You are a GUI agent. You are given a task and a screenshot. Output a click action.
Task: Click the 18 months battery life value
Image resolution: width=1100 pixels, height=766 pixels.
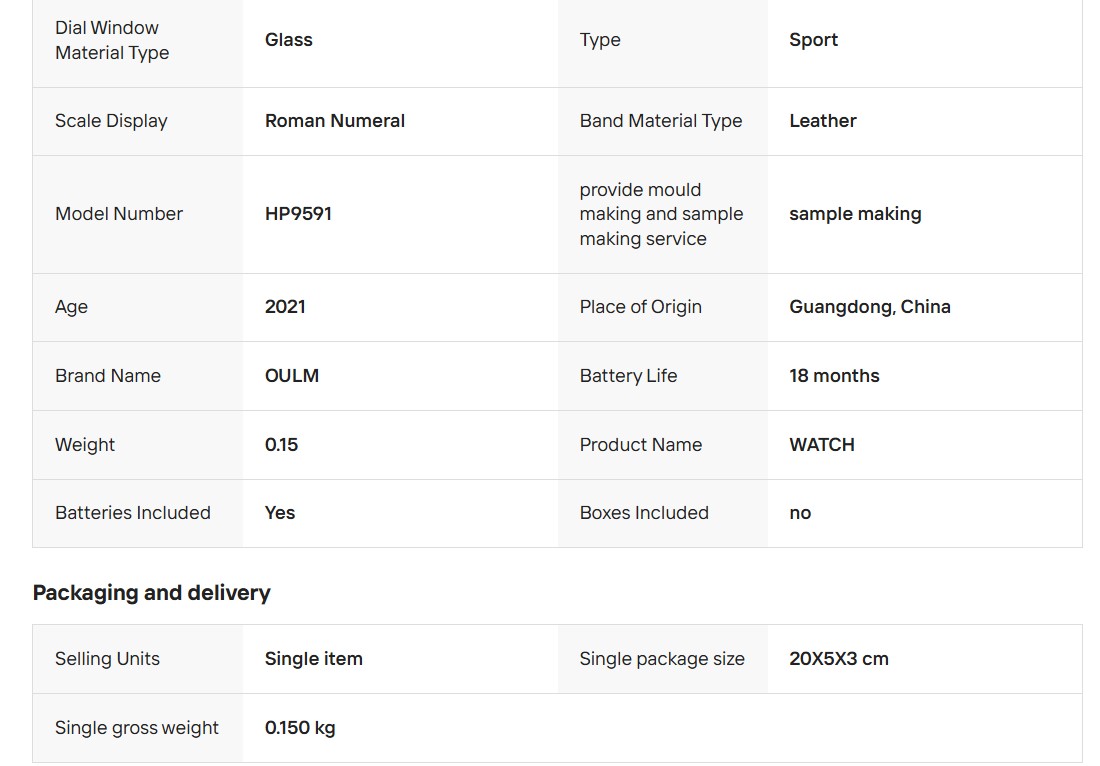coord(834,376)
